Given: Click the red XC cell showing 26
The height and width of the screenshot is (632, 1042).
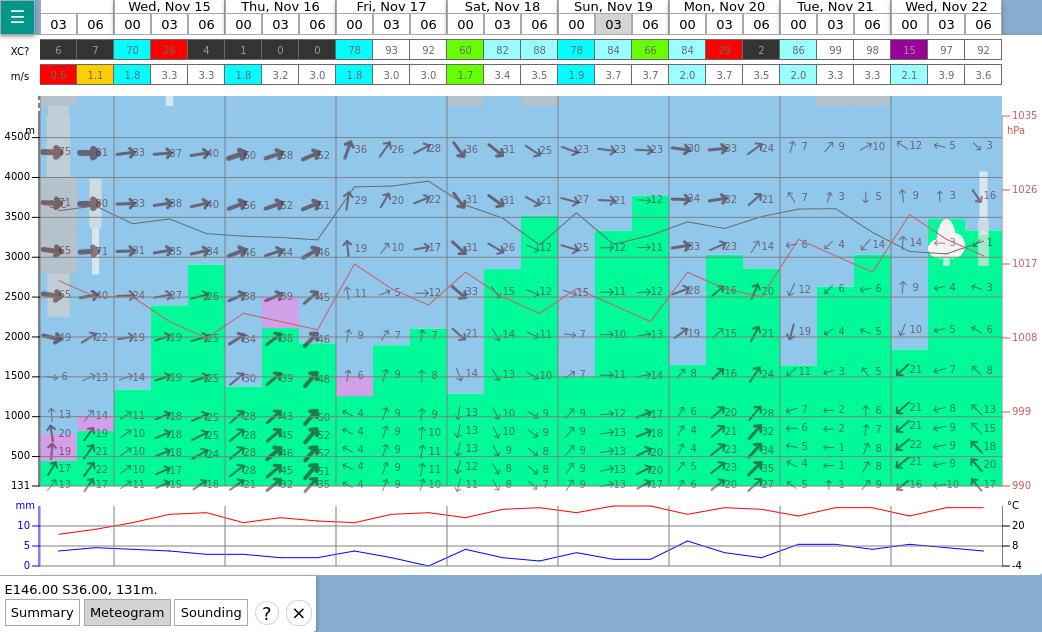Looking at the screenshot, I should 169,50.
